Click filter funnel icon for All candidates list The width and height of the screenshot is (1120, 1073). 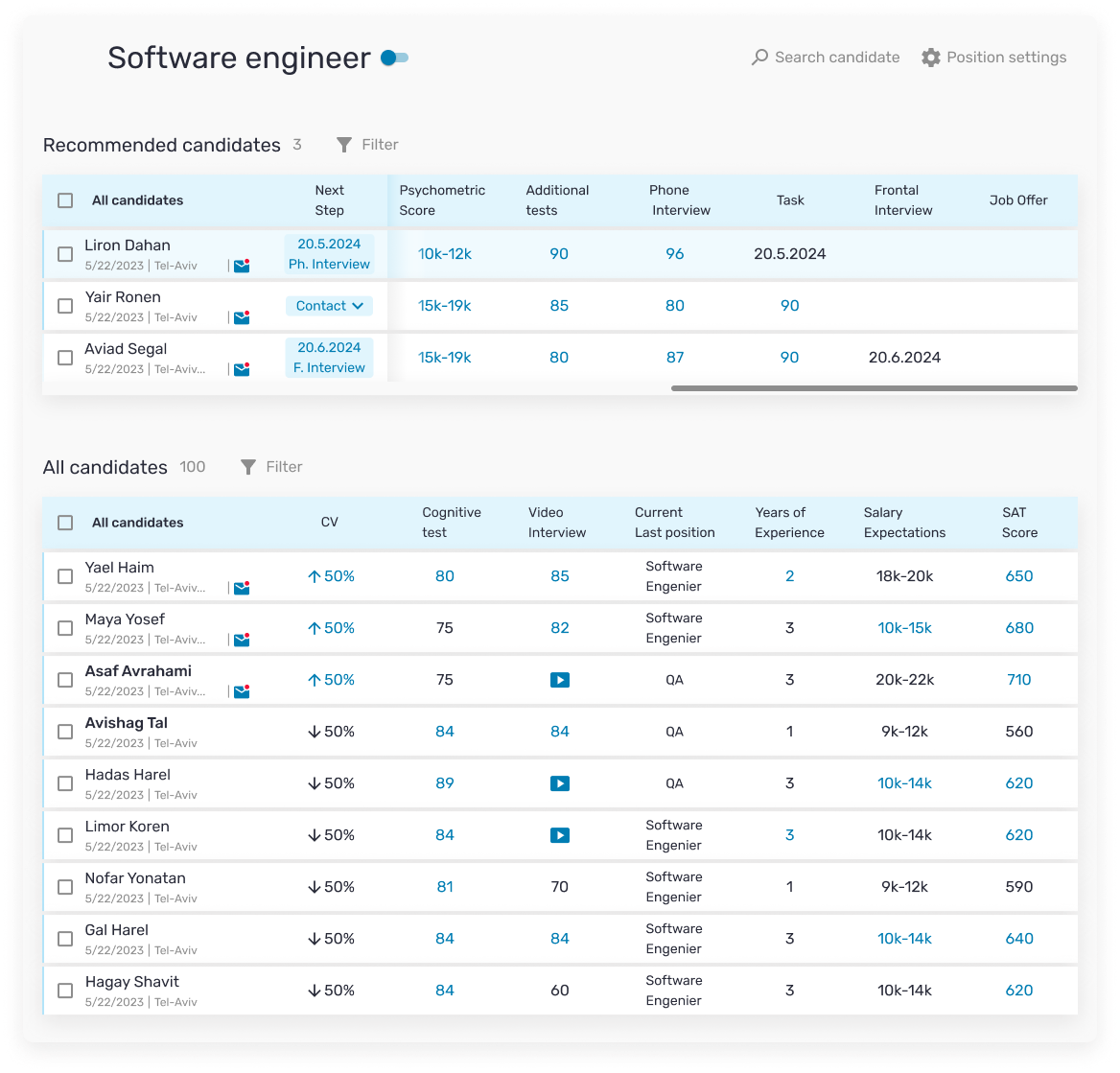(x=248, y=467)
